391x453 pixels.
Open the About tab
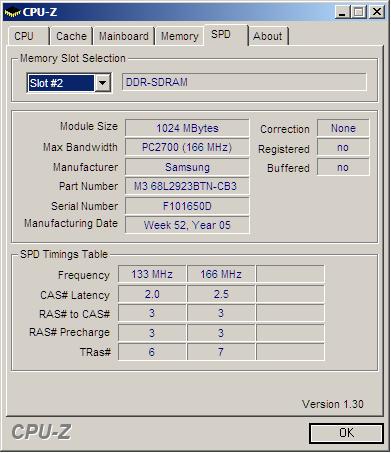coord(268,36)
